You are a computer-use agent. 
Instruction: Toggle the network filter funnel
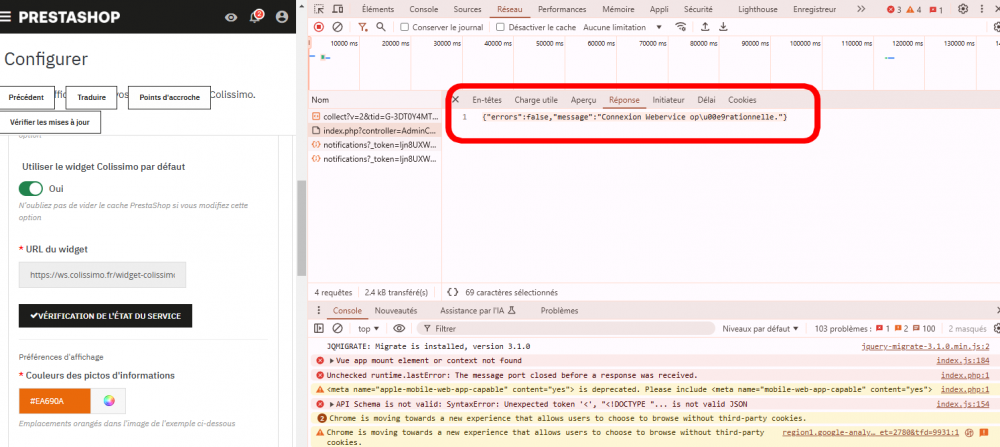pyautogui.click(x=362, y=27)
